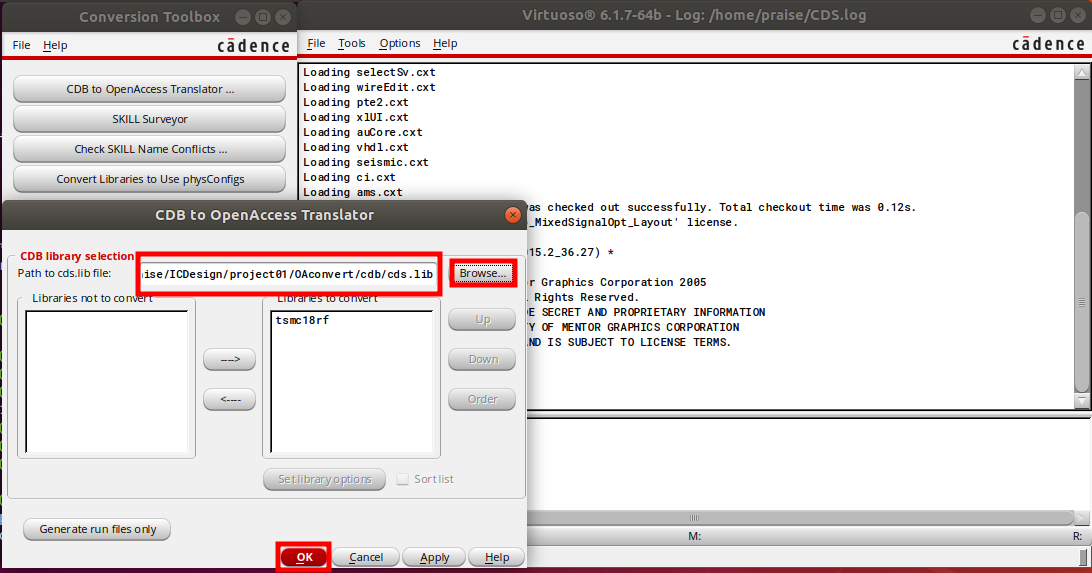Click 'Graphics Corporation 2005' log text
Viewport: 1092px width, 573px height.
623,282
